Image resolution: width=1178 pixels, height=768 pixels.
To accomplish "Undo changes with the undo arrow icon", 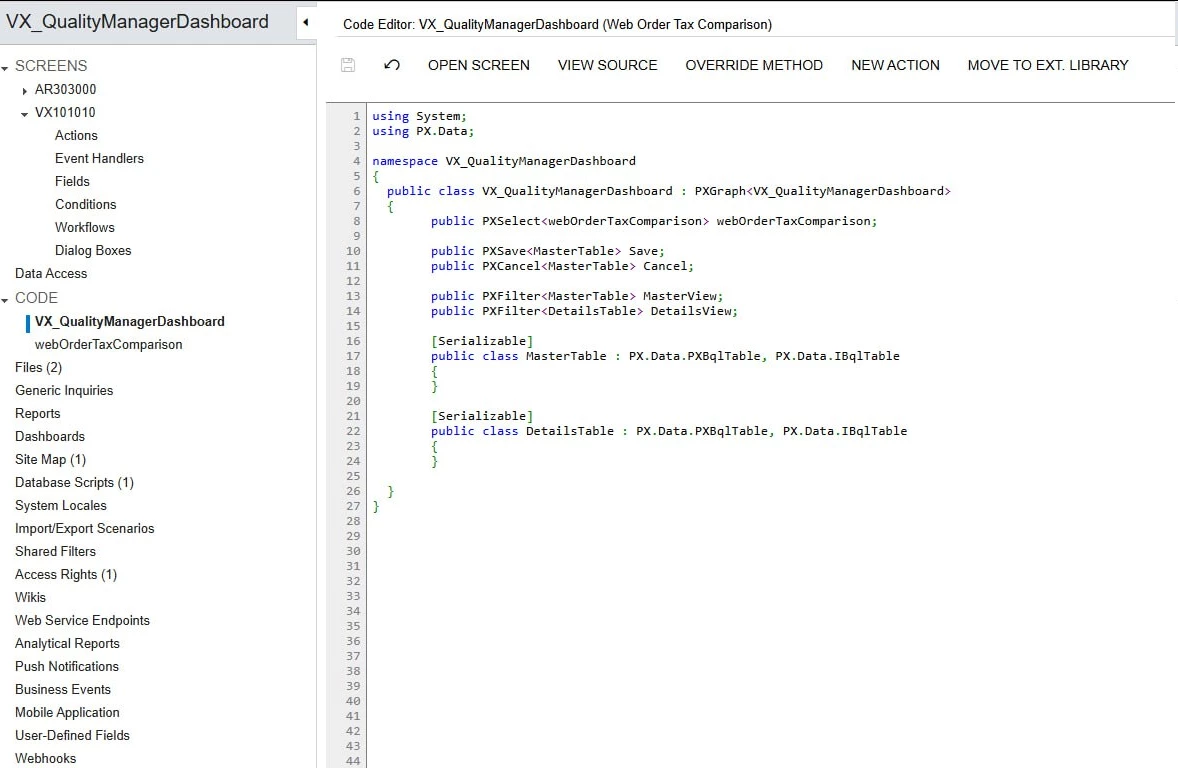I will 391,64.
